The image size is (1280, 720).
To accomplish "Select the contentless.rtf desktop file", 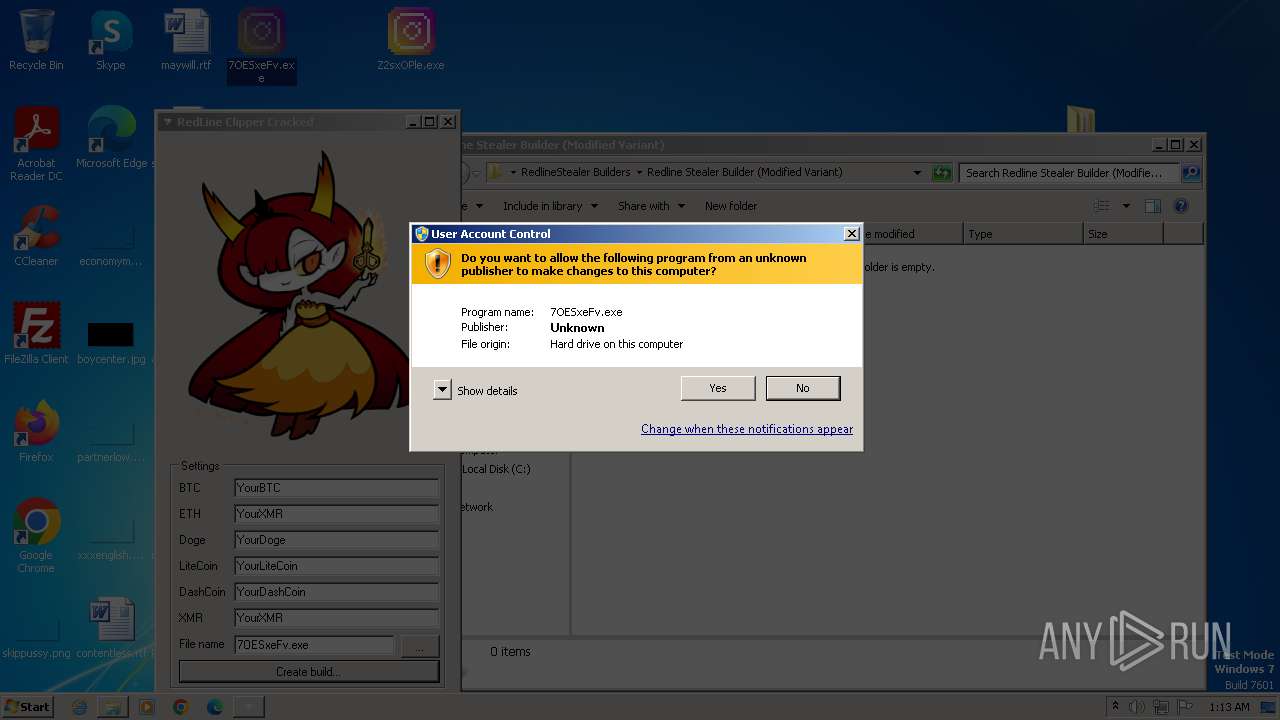I will [111, 628].
